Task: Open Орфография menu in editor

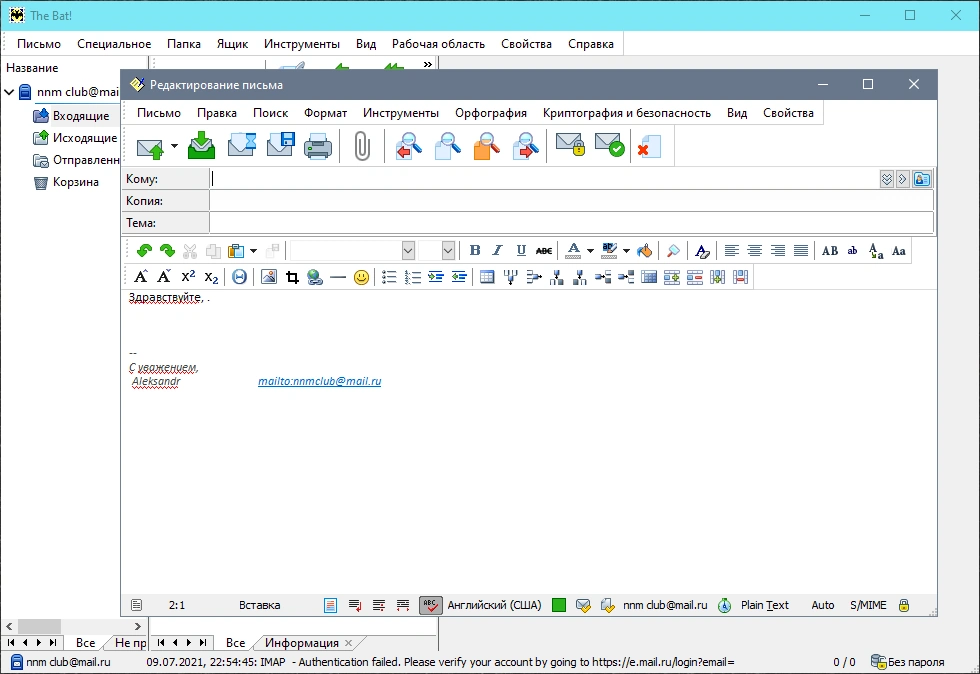Action: [x=491, y=113]
